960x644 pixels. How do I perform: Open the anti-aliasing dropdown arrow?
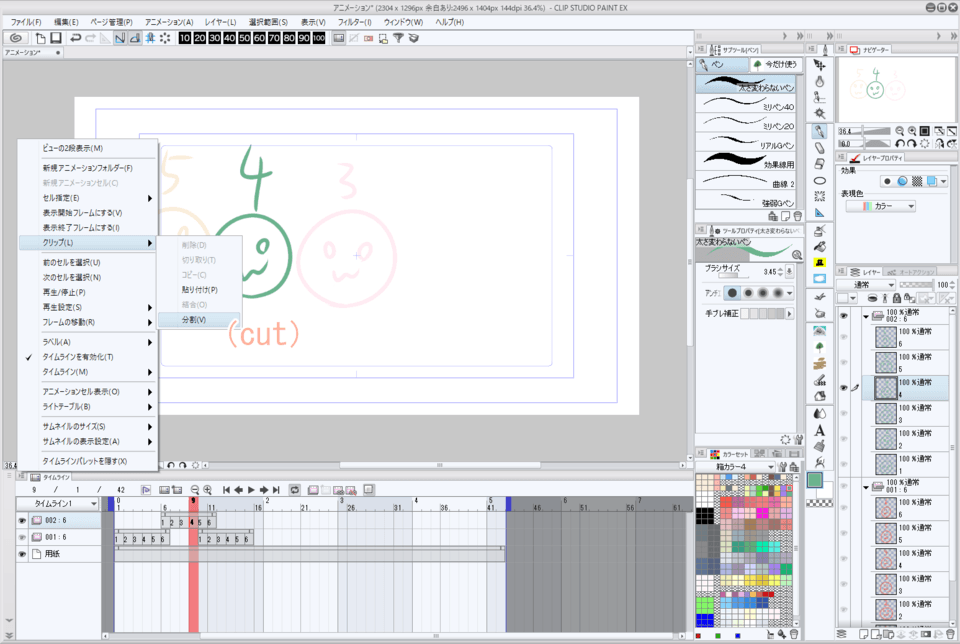coord(789,293)
